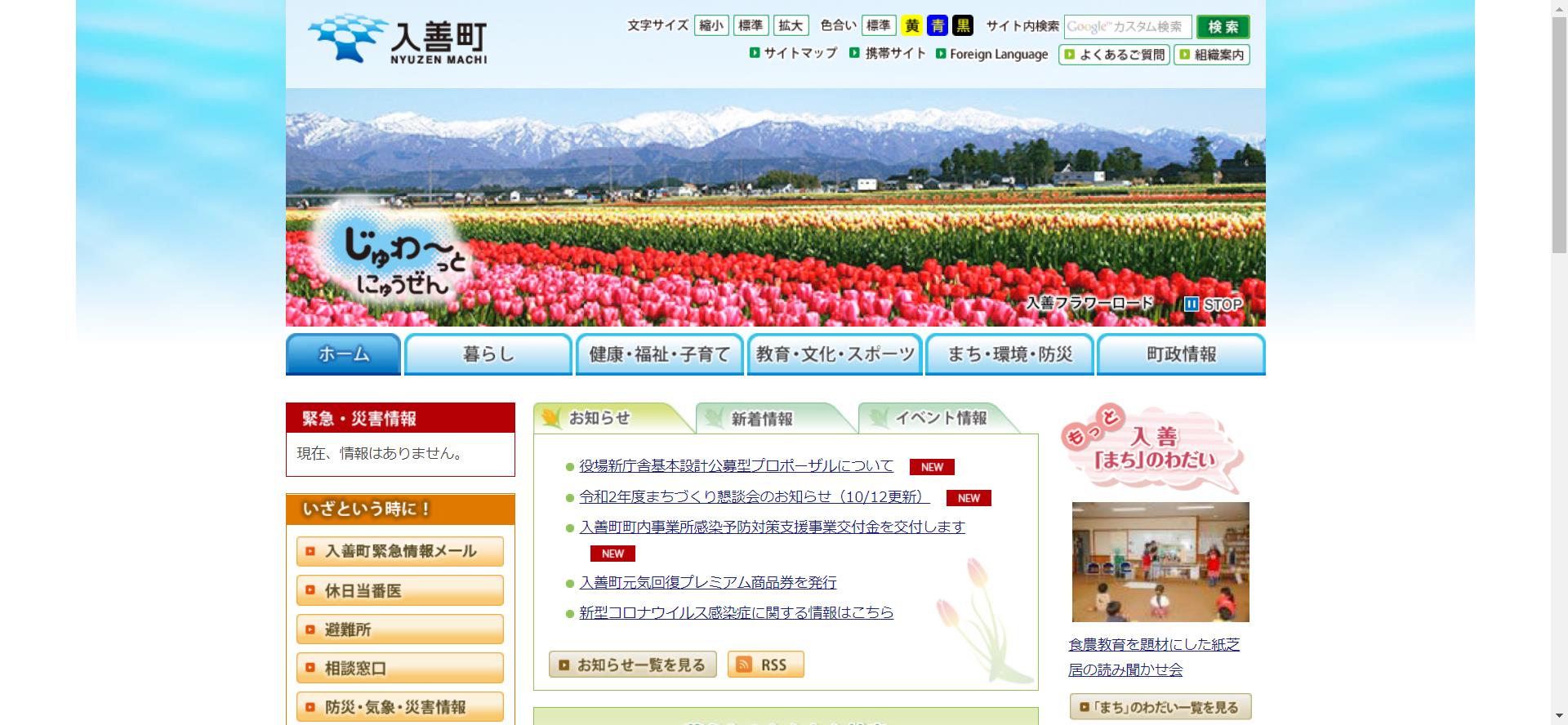Click the kindergarten storytelling photo thumbnail
This screenshot has height=725, width=1568.
click(1160, 562)
